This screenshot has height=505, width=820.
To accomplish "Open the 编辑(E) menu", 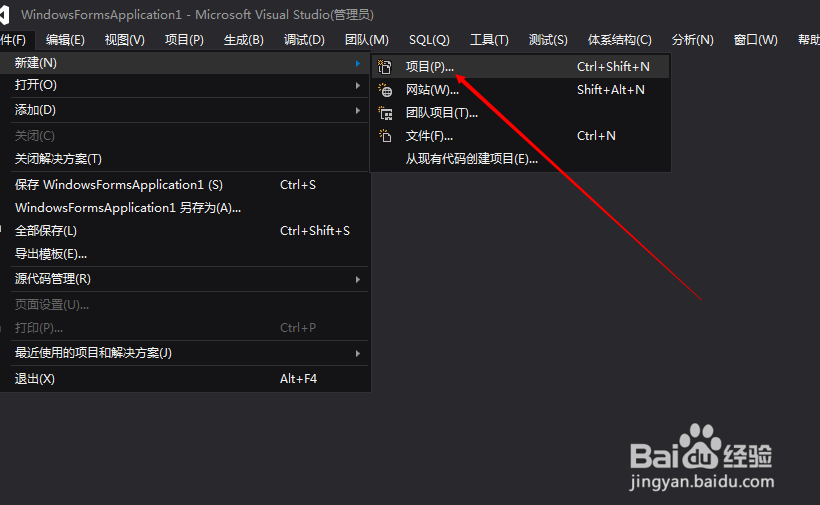I will [x=65, y=40].
